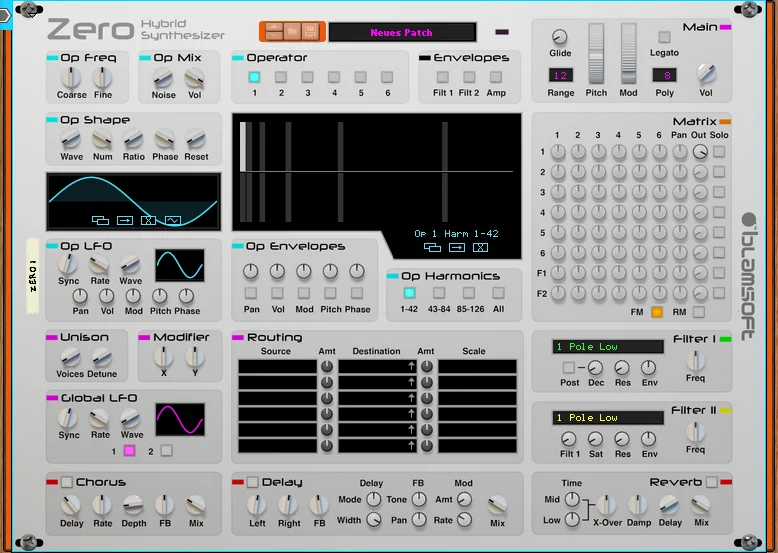The height and width of the screenshot is (553, 778).
Task: Toggle the Reverb enable checkbox
Action: click(x=712, y=482)
